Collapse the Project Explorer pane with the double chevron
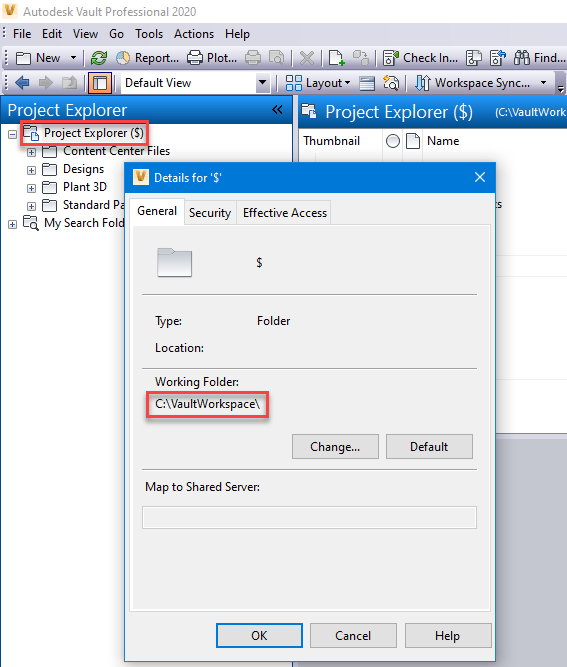567x667 pixels. [x=277, y=110]
